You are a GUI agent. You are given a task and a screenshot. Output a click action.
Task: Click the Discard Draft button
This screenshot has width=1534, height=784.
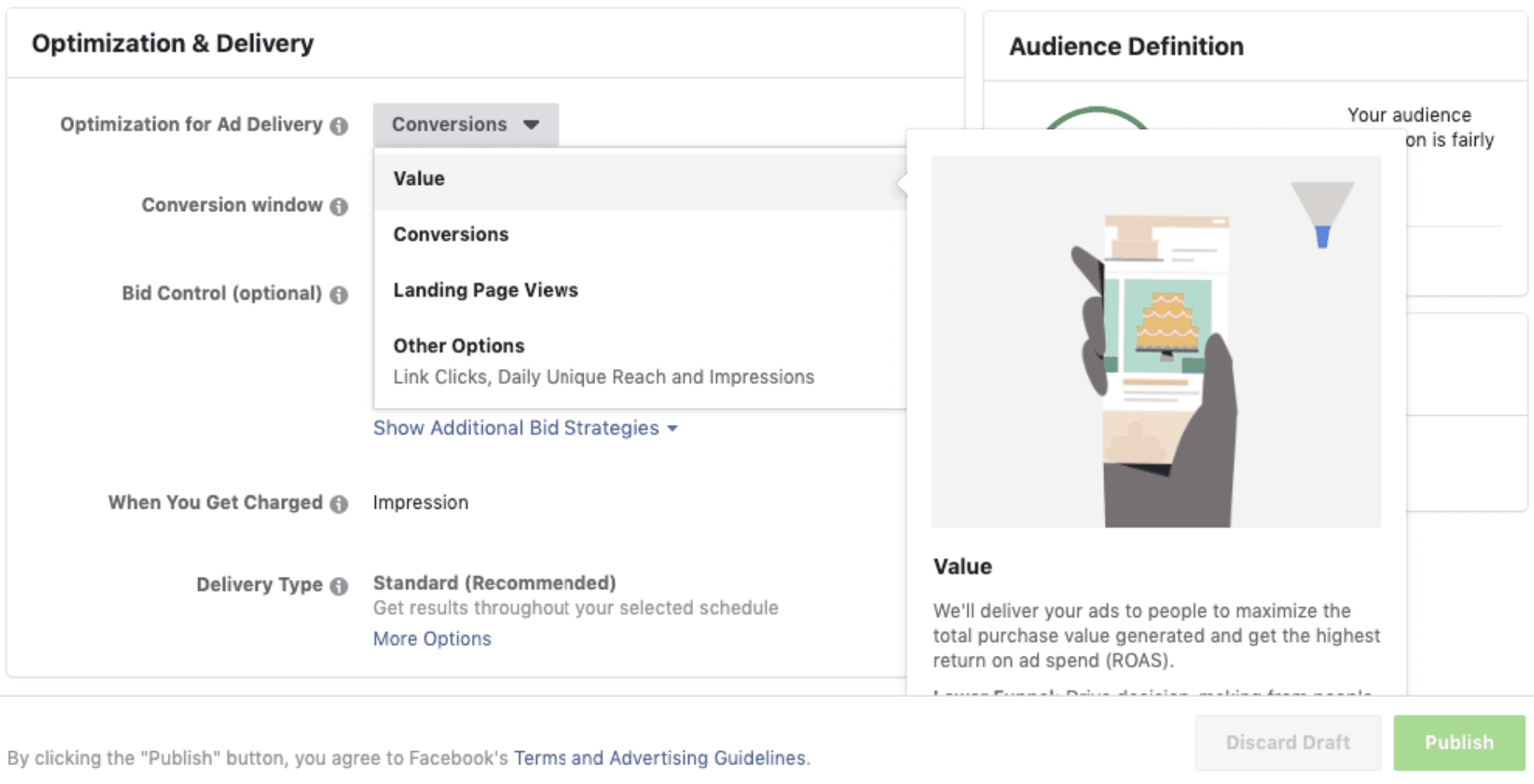point(1287,742)
